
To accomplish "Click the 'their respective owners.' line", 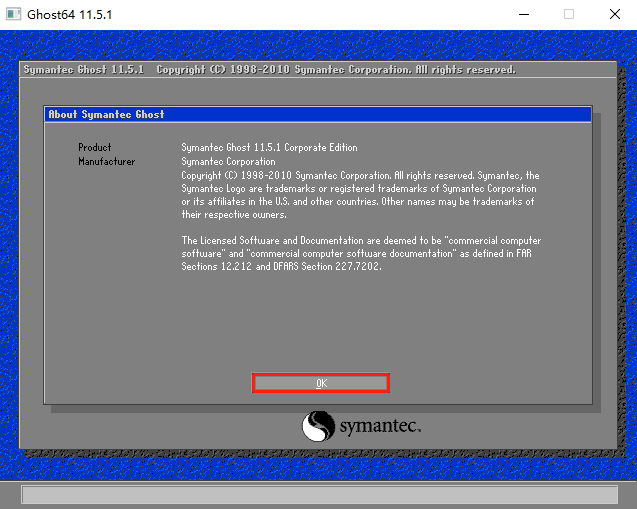I will click(234, 214).
